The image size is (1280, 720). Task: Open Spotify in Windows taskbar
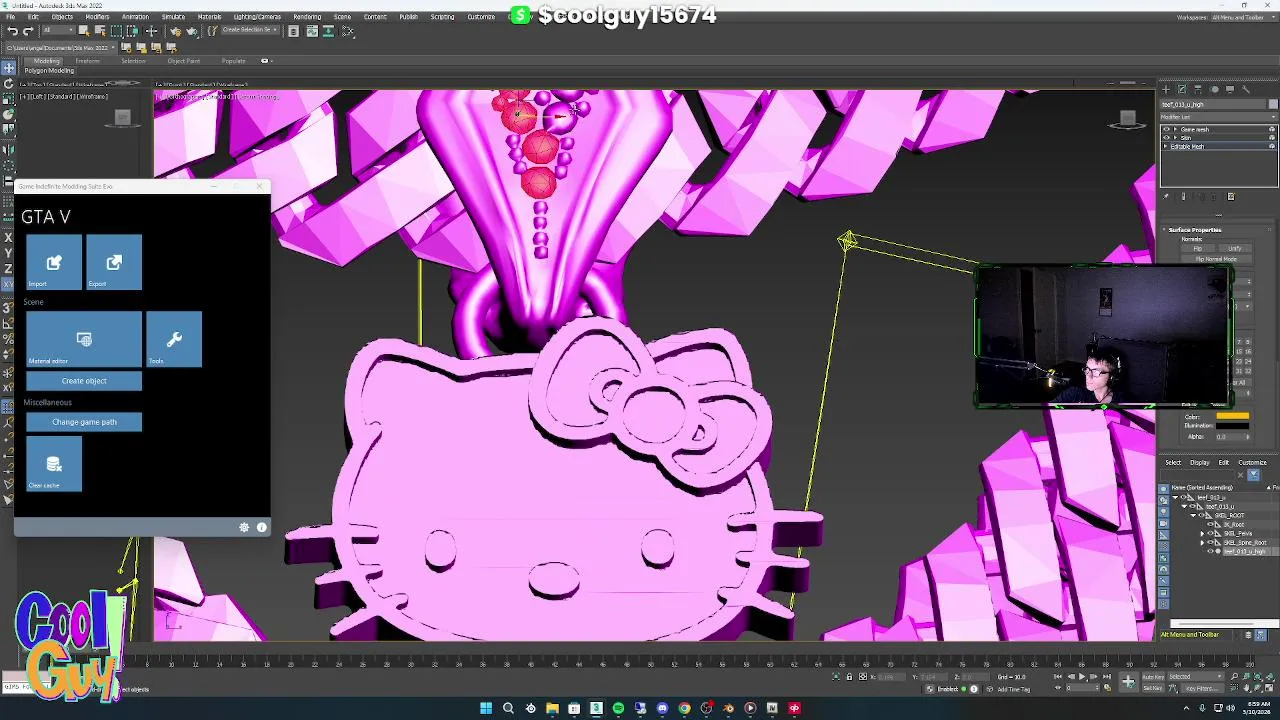[x=618, y=708]
